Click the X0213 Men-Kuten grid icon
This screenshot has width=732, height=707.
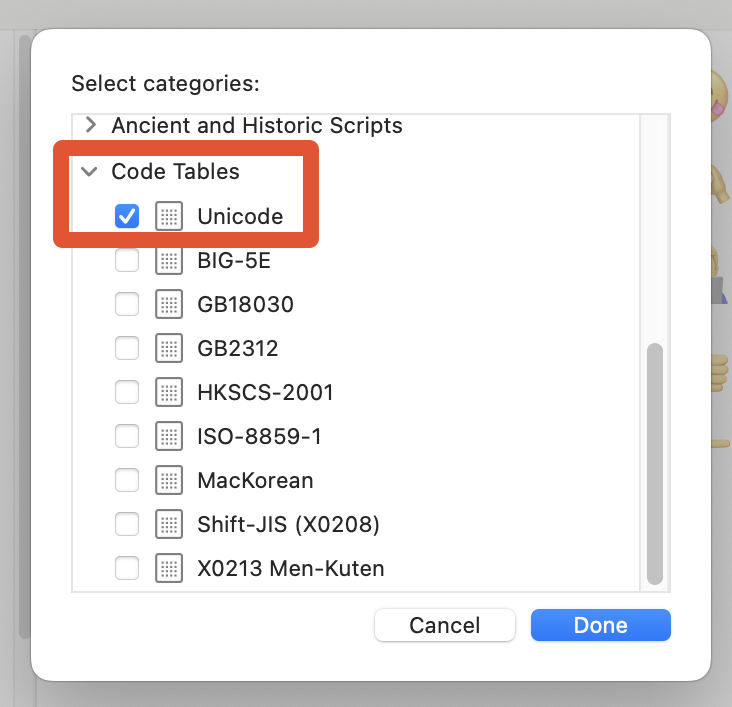pos(169,568)
